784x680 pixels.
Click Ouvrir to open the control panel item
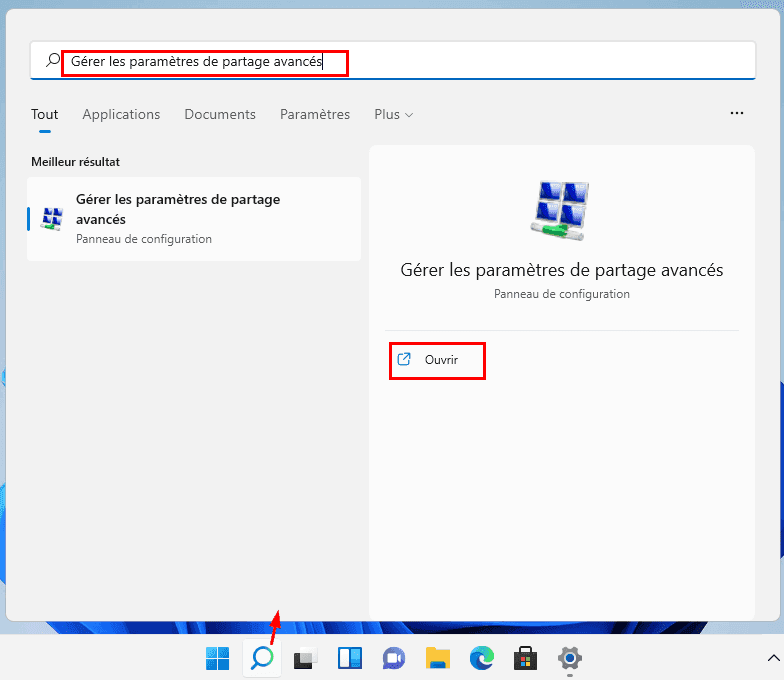[437, 360]
